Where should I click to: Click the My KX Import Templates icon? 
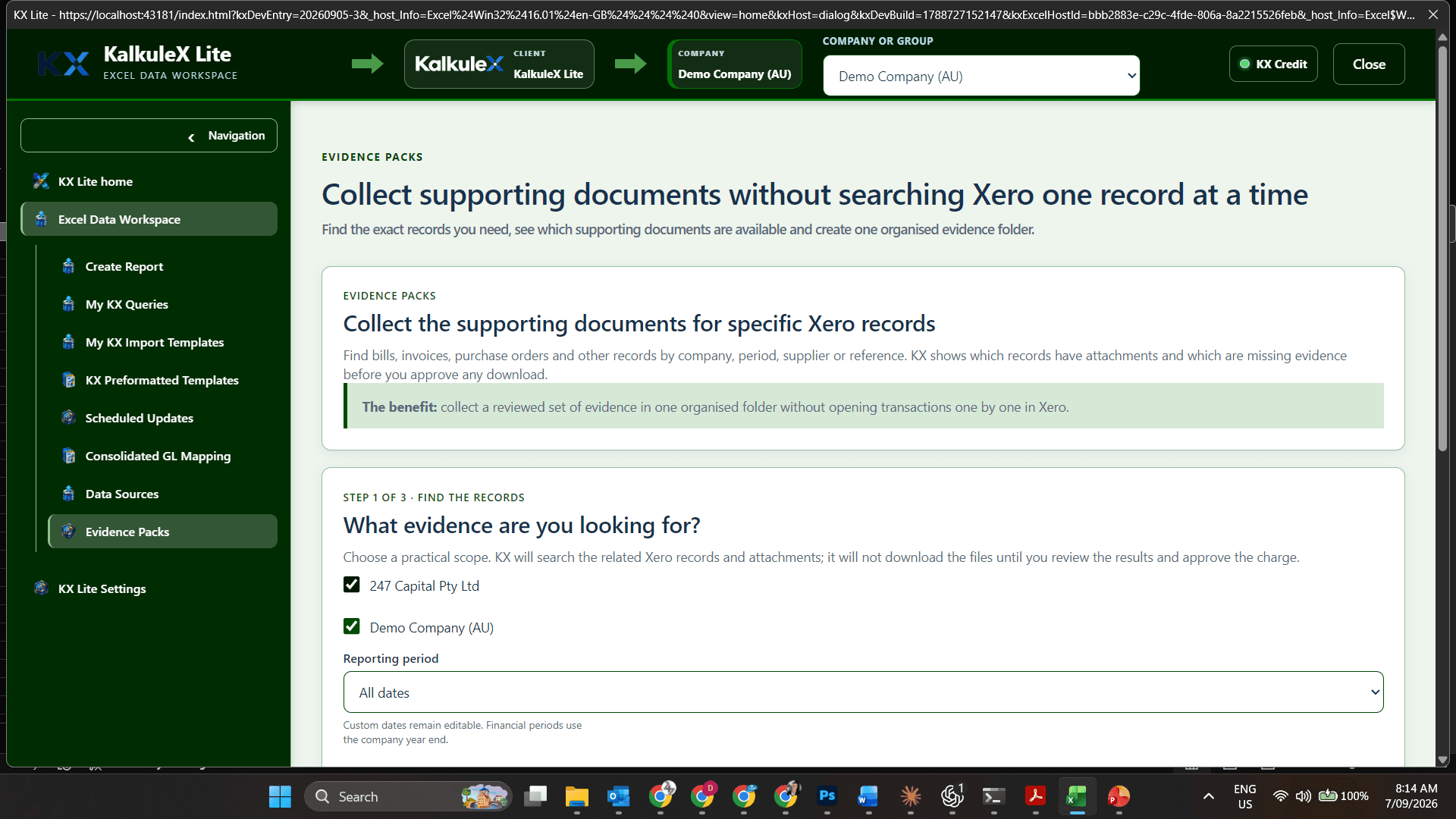[68, 342]
